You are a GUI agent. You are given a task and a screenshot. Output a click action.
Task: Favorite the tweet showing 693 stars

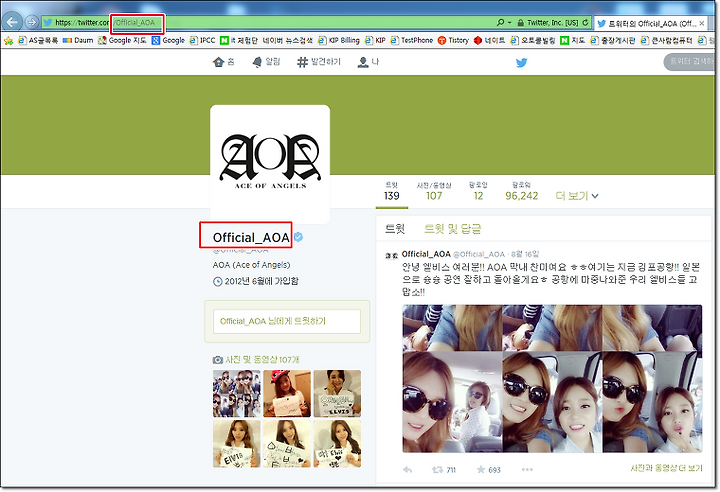(489, 470)
